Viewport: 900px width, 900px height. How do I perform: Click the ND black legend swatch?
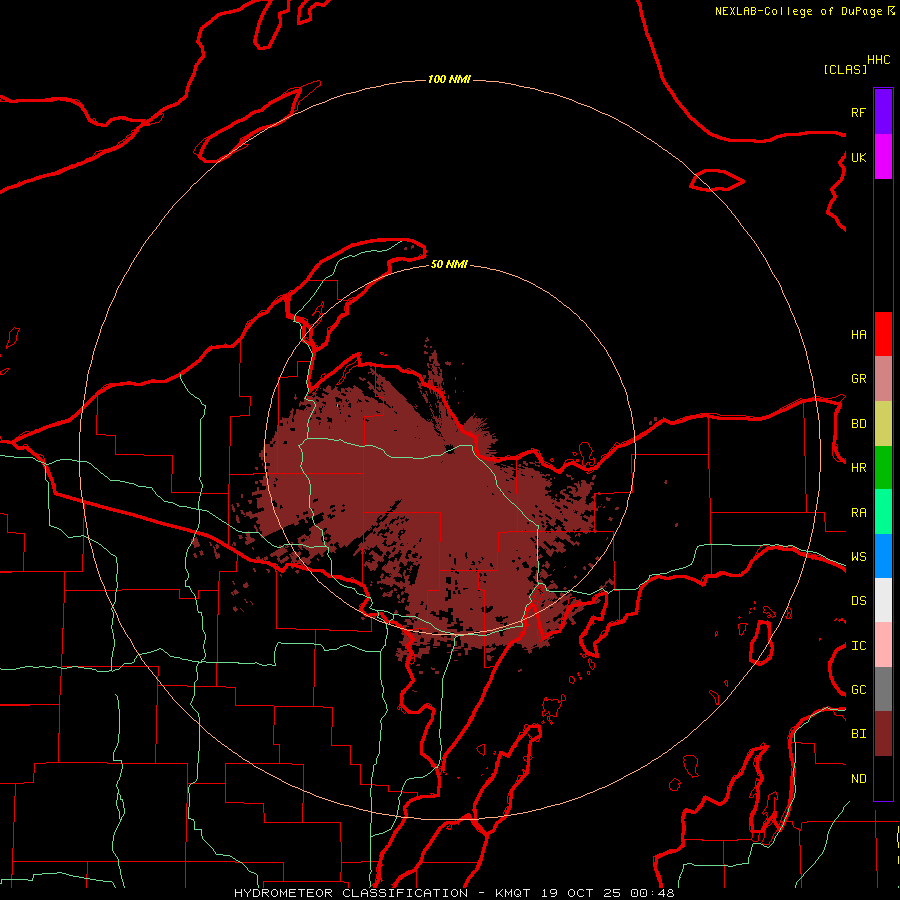[x=883, y=778]
